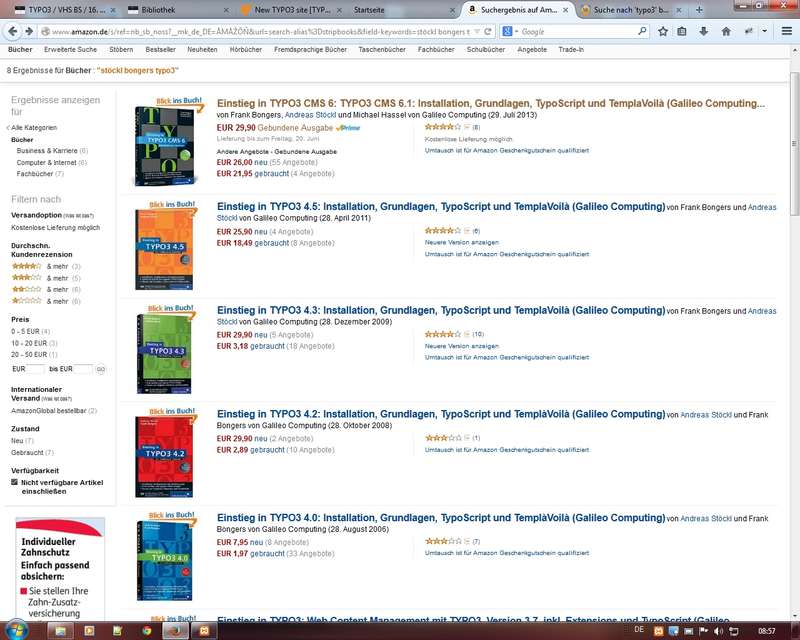Screen dimensions: 800x640
Task: Open the Action Center flag tray icon
Action: click(x=704, y=631)
